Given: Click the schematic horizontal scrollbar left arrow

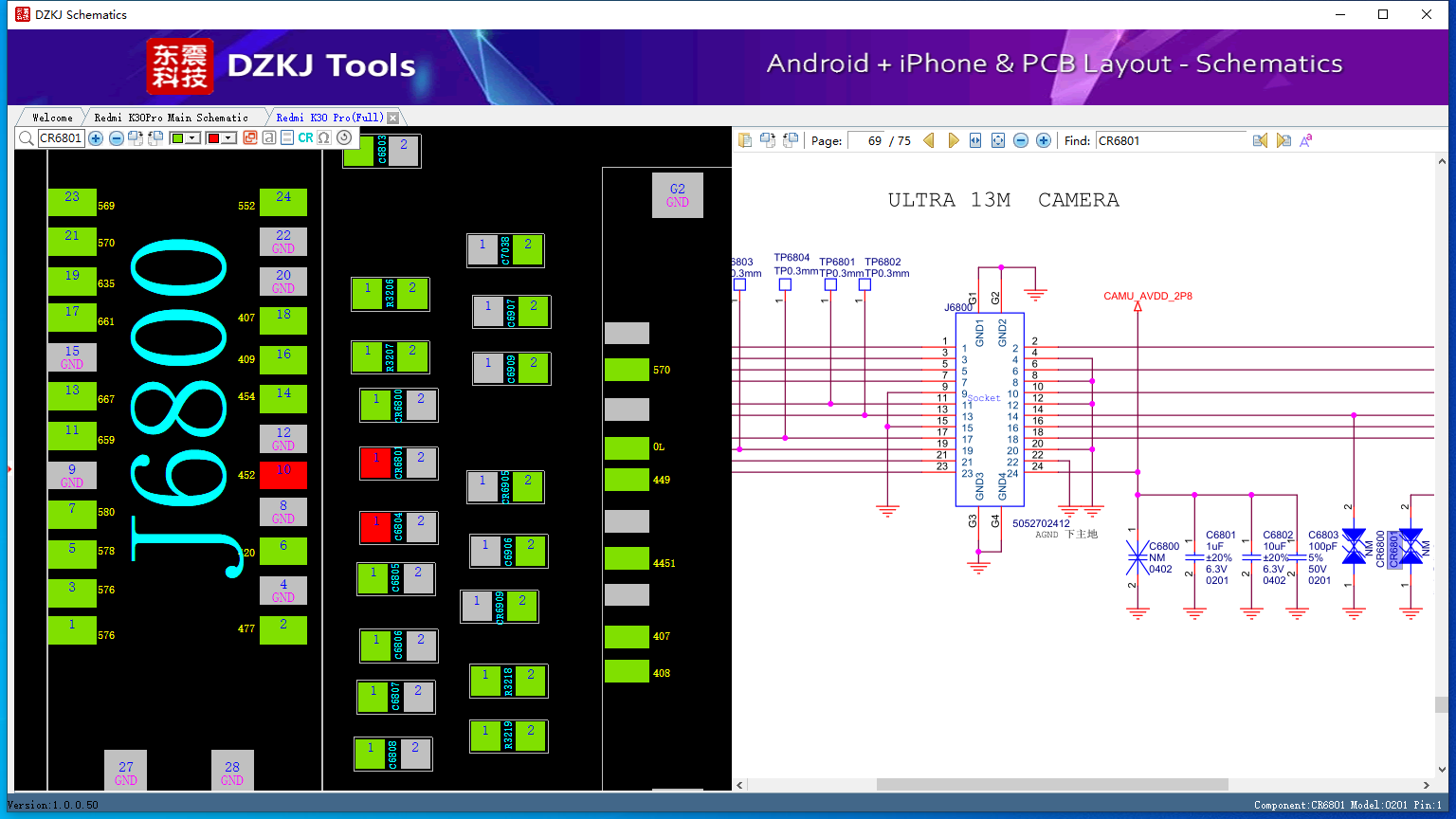Looking at the screenshot, I should point(740,785).
